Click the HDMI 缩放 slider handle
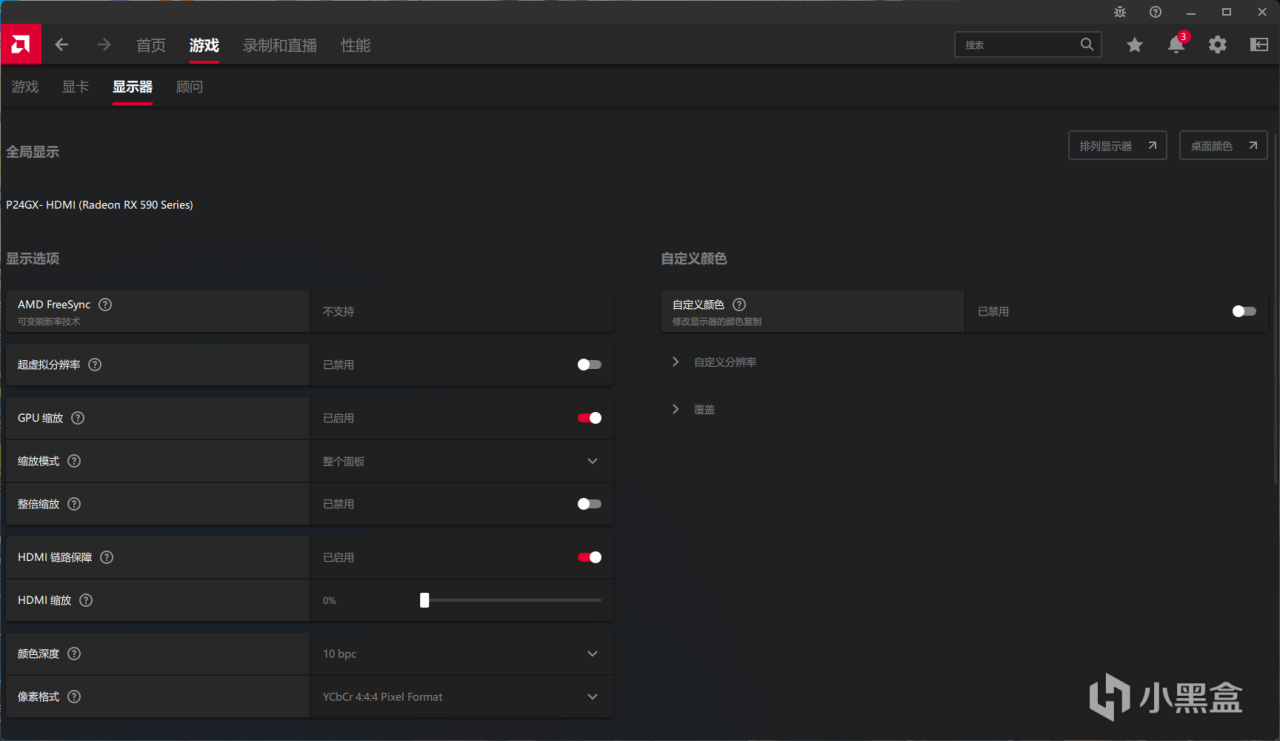1280x741 pixels. click(424, 600)
